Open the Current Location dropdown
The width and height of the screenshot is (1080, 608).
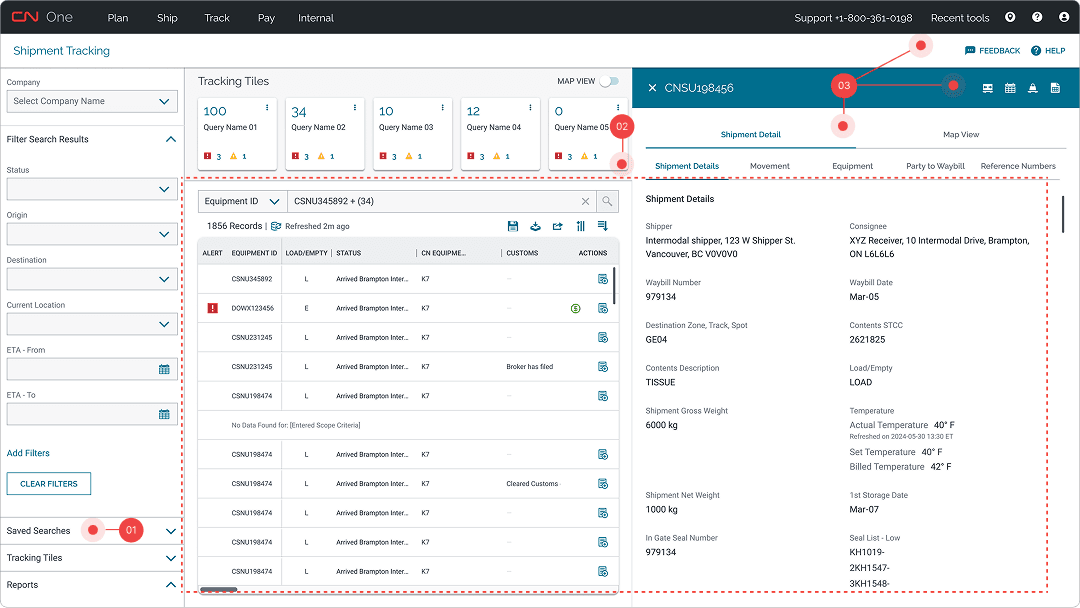coord(92,324)
